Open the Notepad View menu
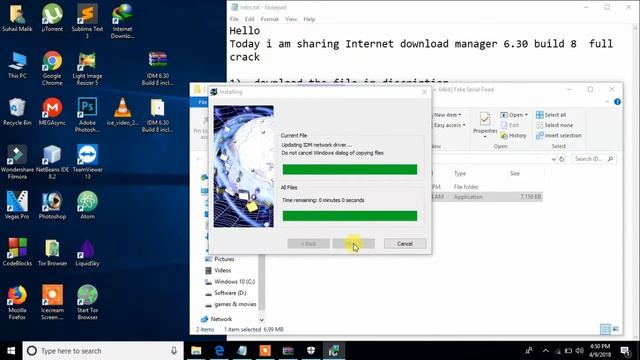The image size is (640, 360). tap(291, 19)
